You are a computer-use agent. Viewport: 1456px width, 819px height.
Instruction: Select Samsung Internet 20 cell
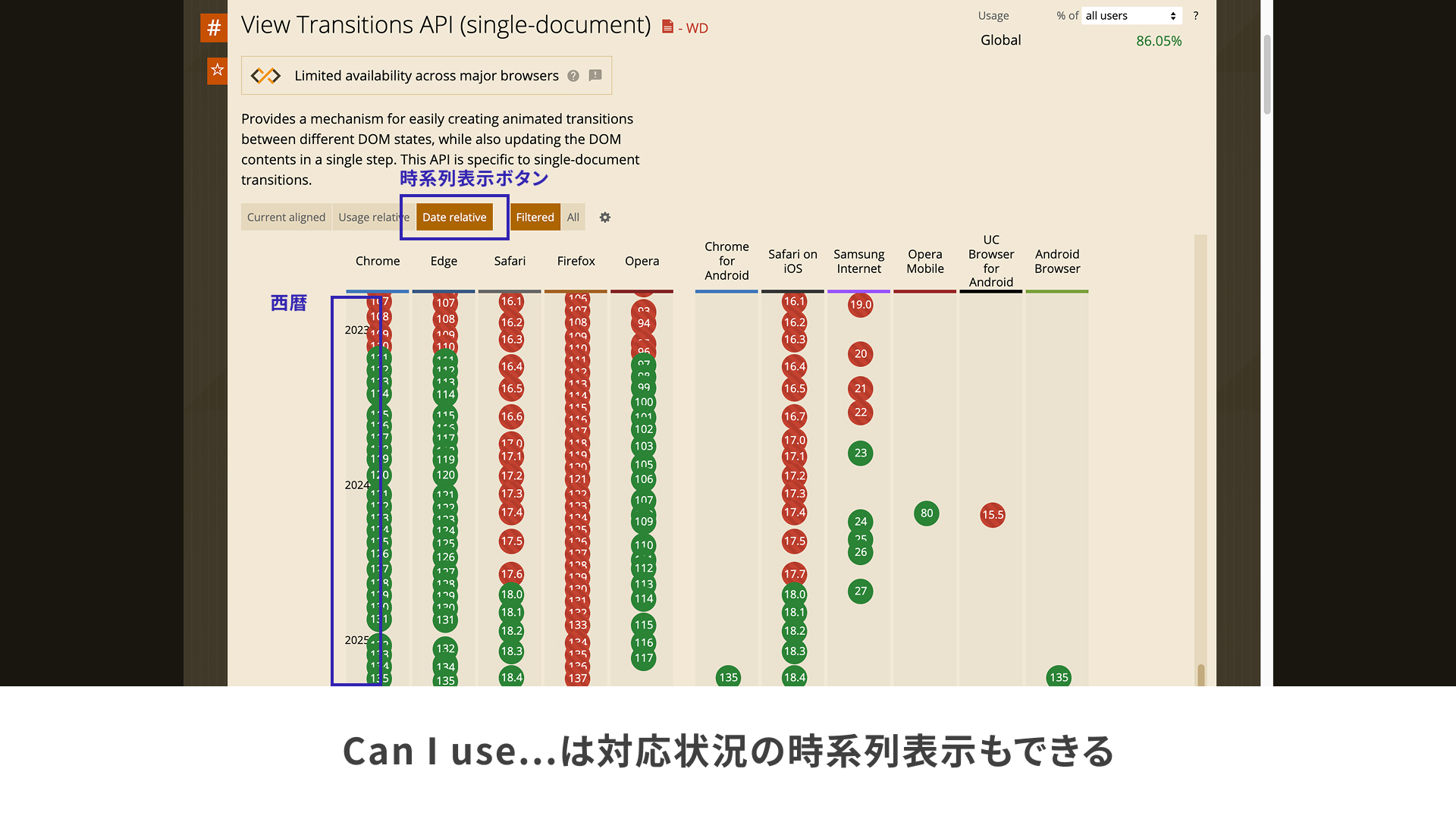point(861,354)
